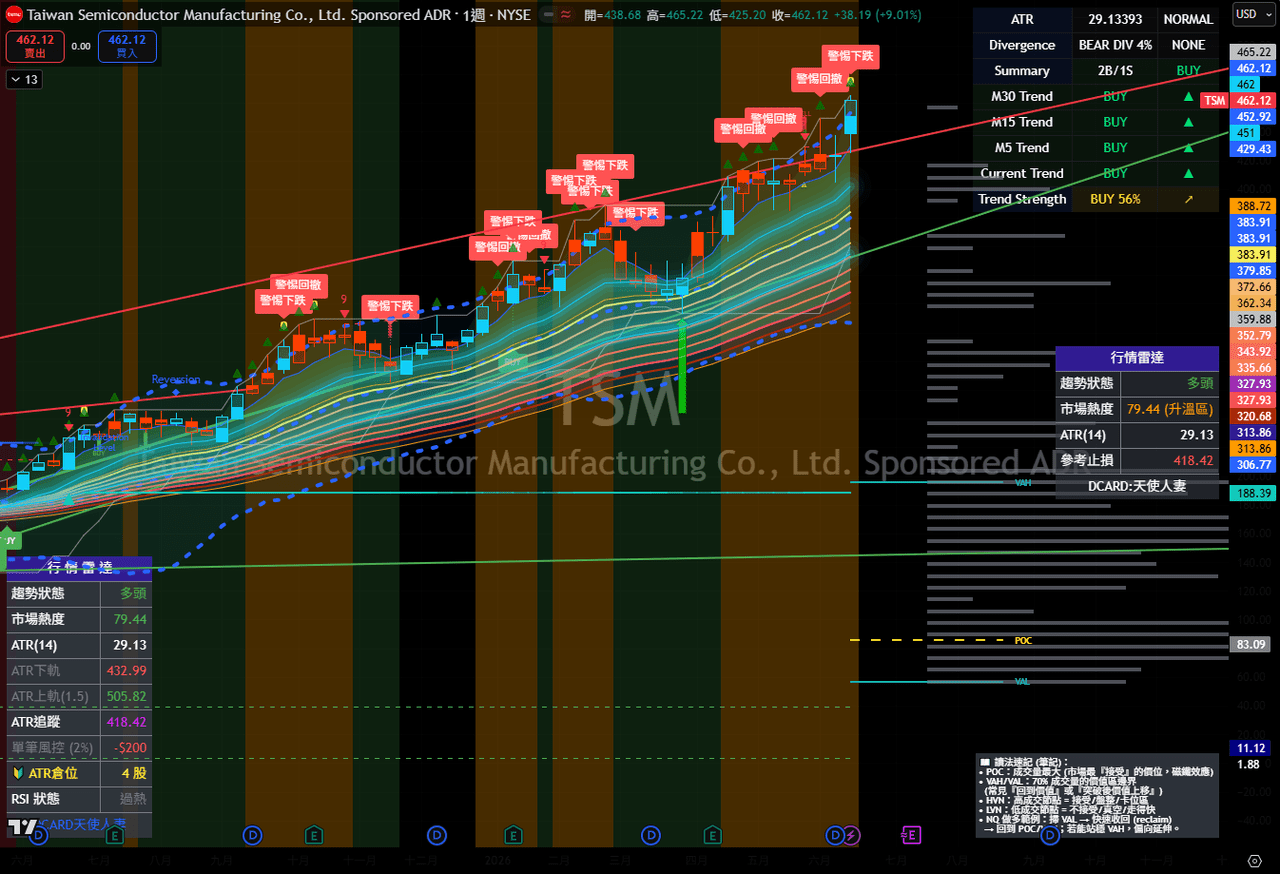The image size is (1280, 874).
Task: Expand the collapsed indicator legend showing 13
Action: [24, 80]
